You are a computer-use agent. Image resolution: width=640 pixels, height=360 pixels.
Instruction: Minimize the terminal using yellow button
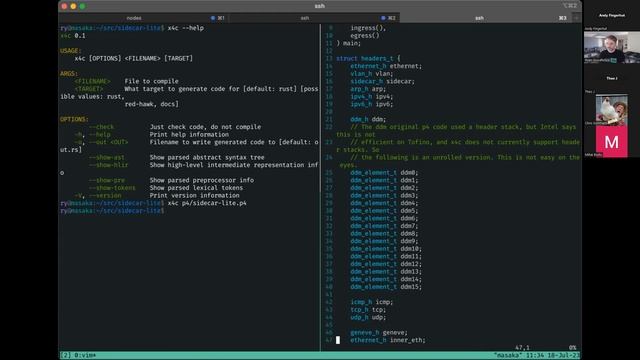click(73, 6)
